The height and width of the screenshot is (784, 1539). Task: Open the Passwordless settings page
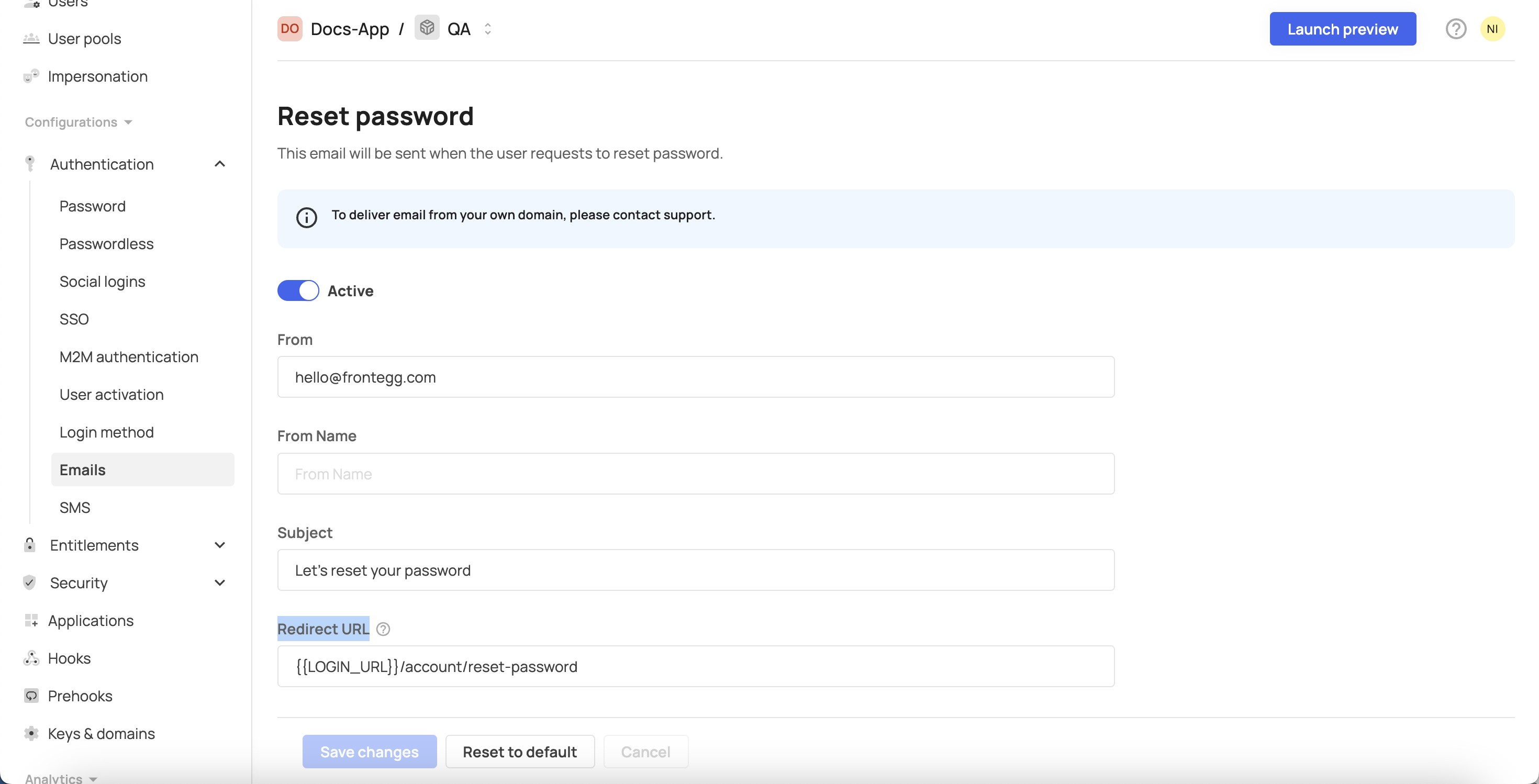pyautogui.click(x=106, y=243)
